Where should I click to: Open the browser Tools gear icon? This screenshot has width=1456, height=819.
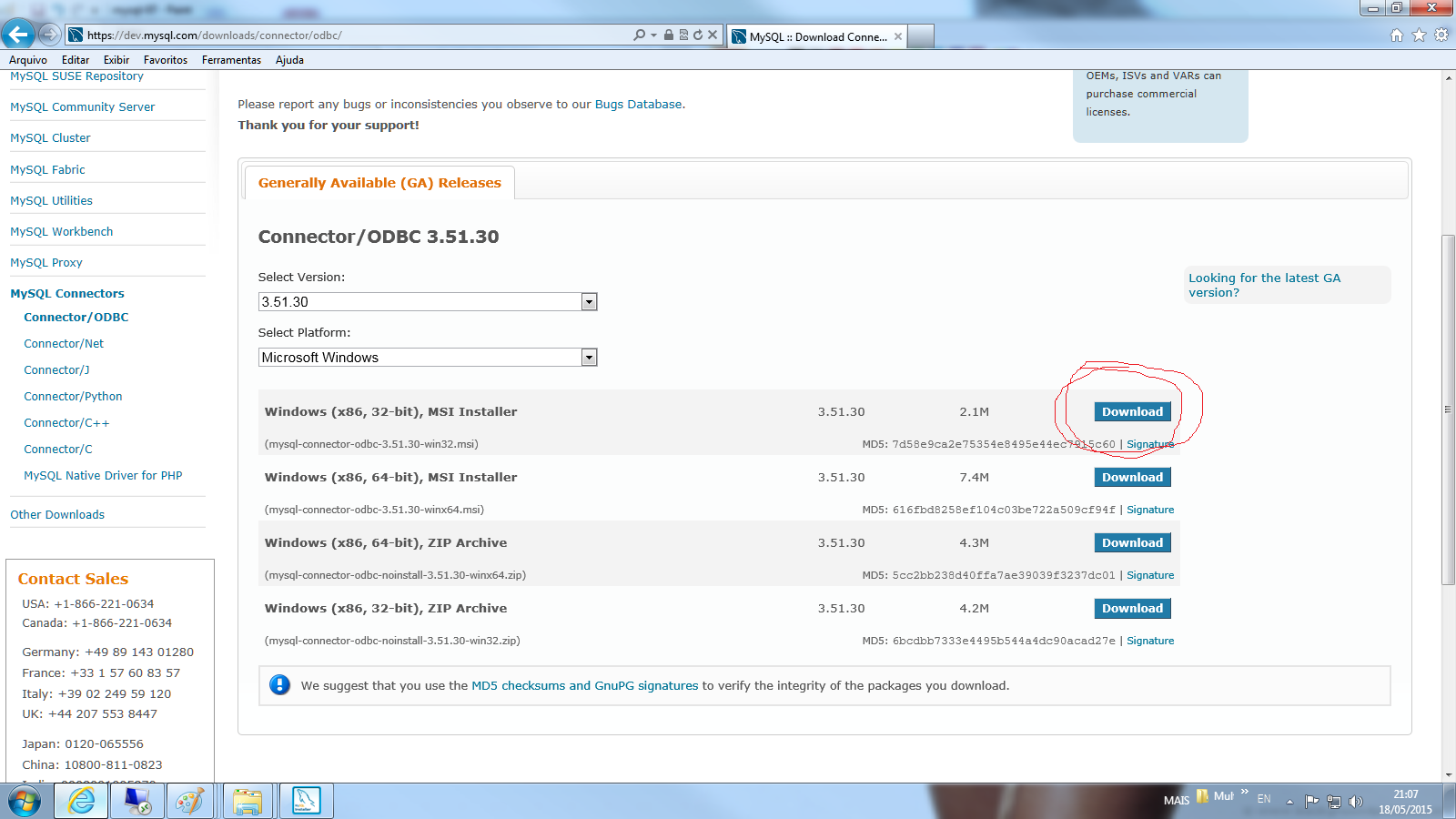tap(1441, 35)
